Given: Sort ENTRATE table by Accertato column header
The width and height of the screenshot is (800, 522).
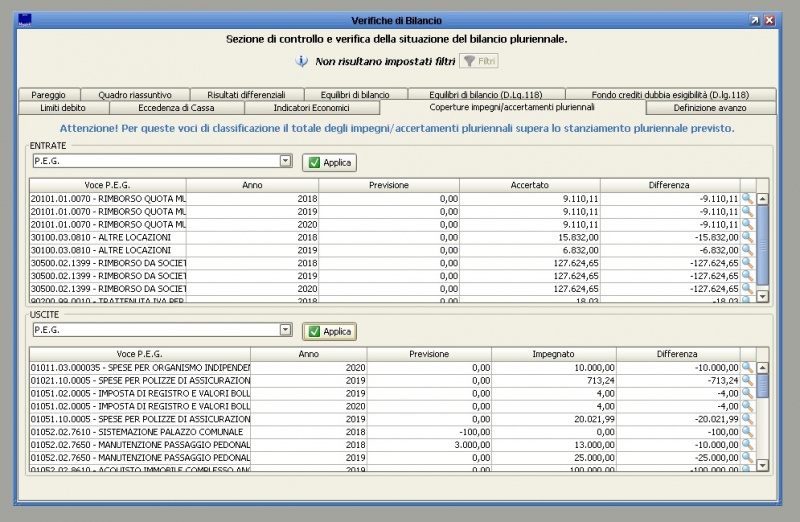Looking at the screenshot, I should tap(529, 185).
